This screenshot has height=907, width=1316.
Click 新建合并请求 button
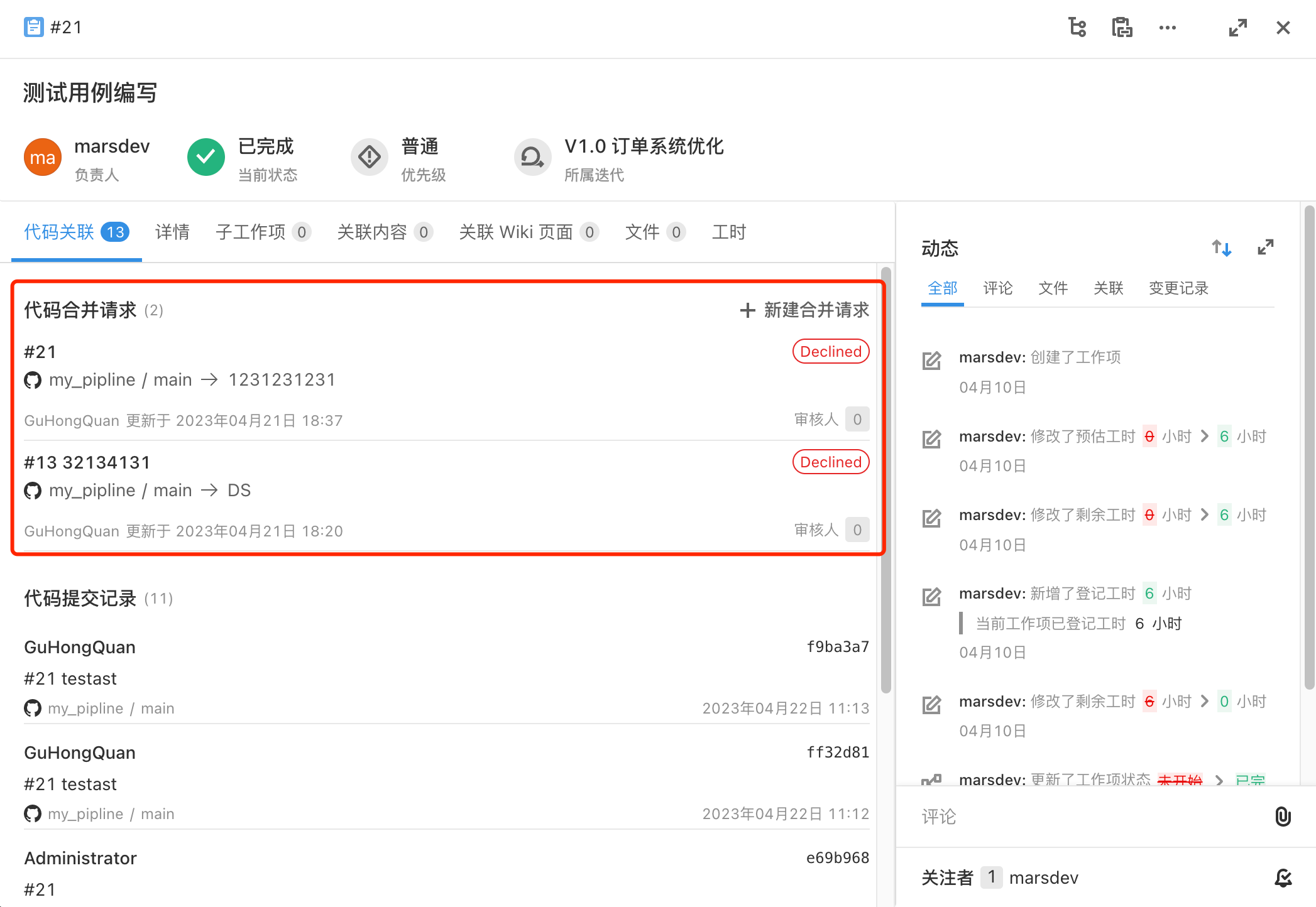pyautogui.click(x=804, y=310)
